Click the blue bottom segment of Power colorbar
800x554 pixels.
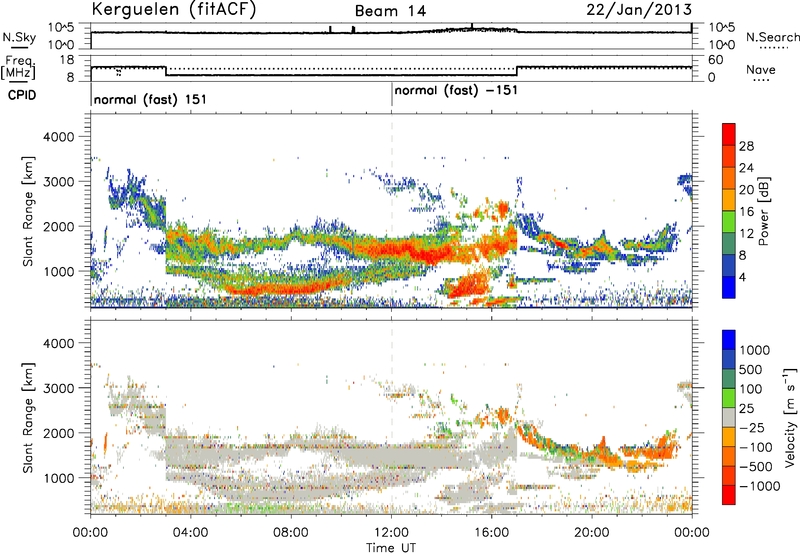point(729,287)
